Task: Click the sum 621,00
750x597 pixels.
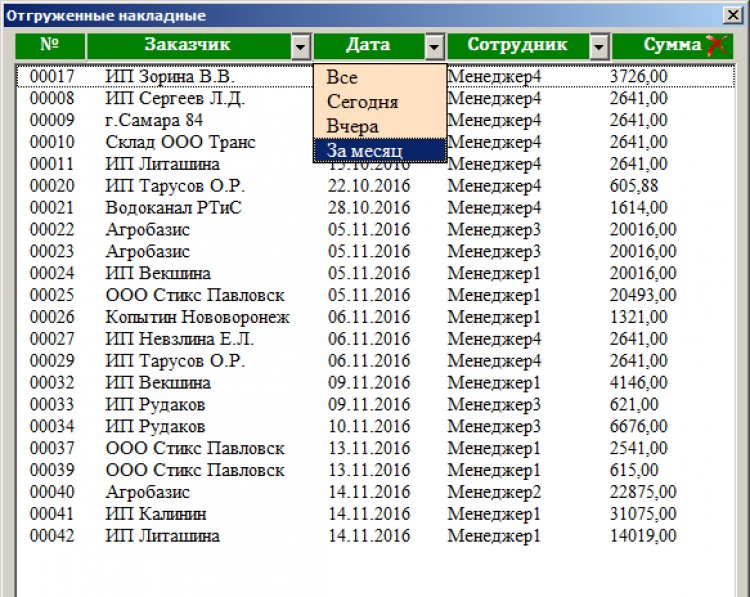Action: coord(634,405)
